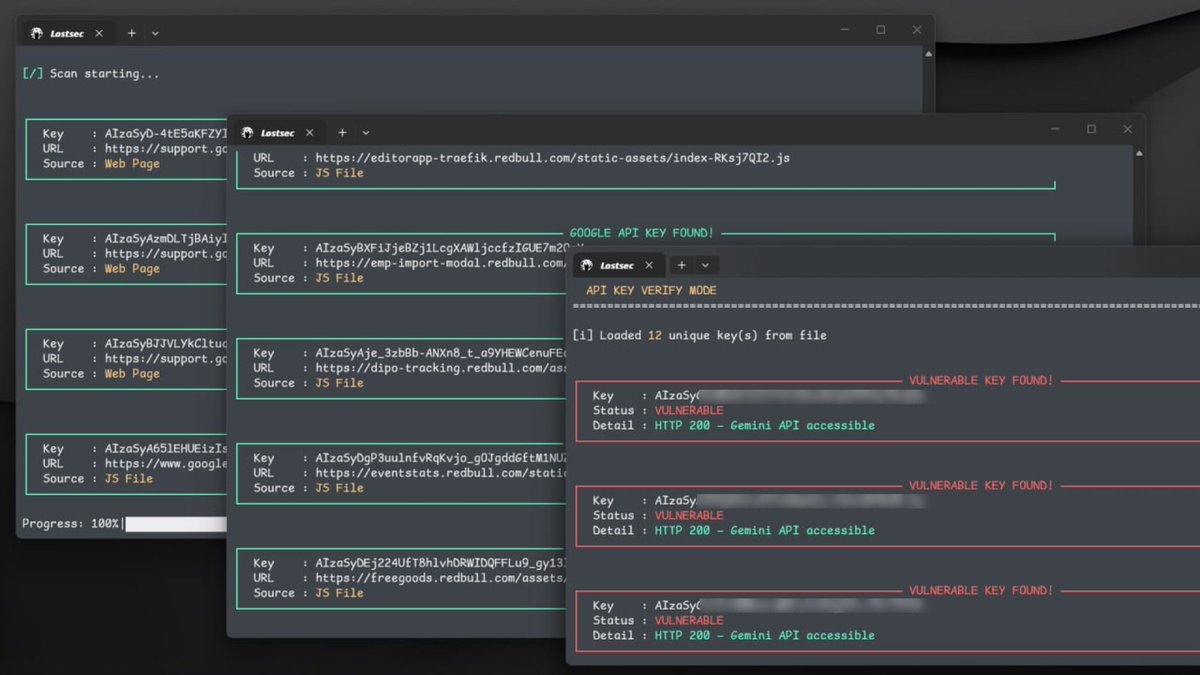
Task: Click the key starting AIzaSyAje_3zbBb-ANXn8
Action: 441,353
